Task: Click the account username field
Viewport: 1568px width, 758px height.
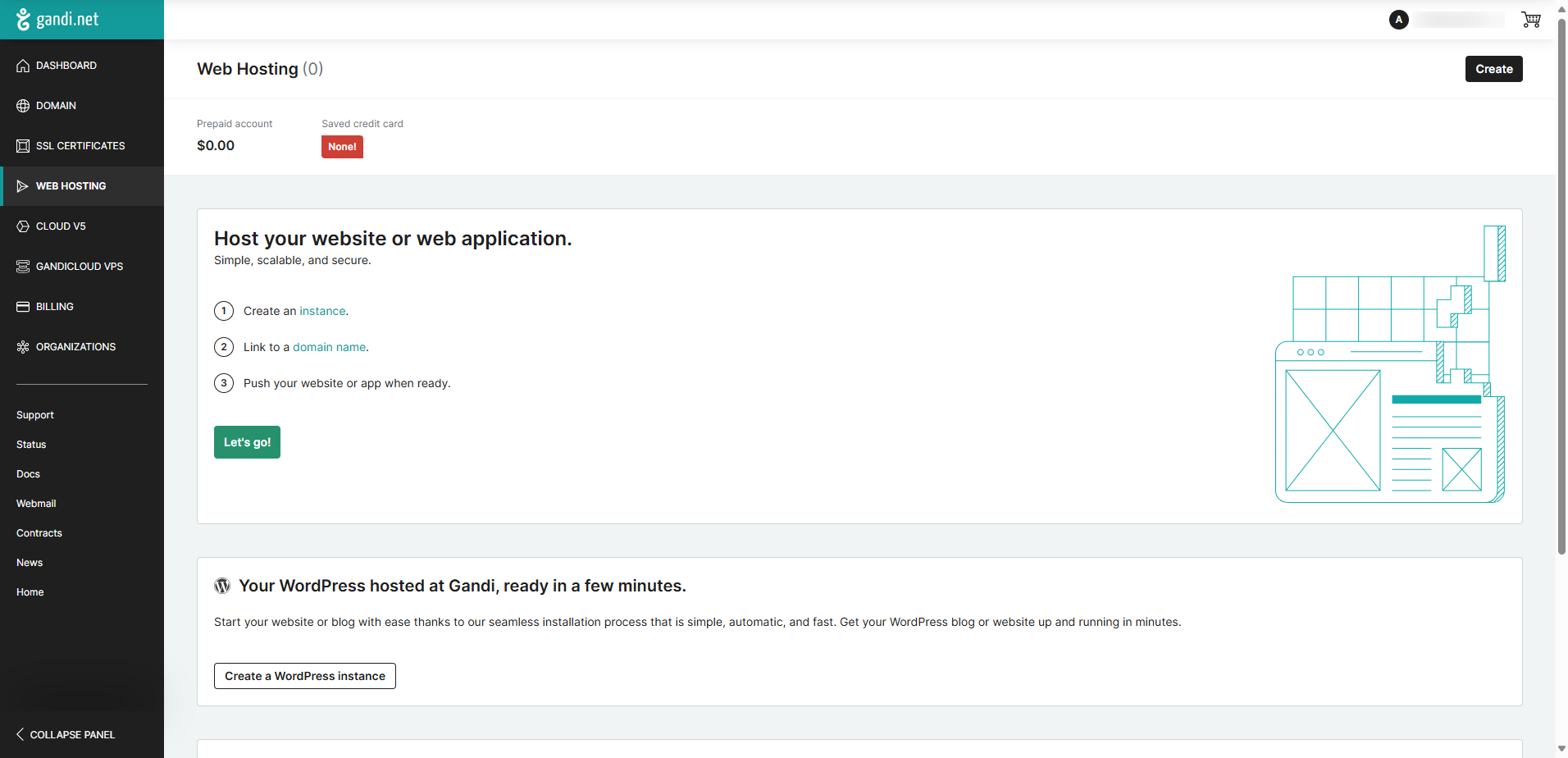Action: [x=1460, y=20]
